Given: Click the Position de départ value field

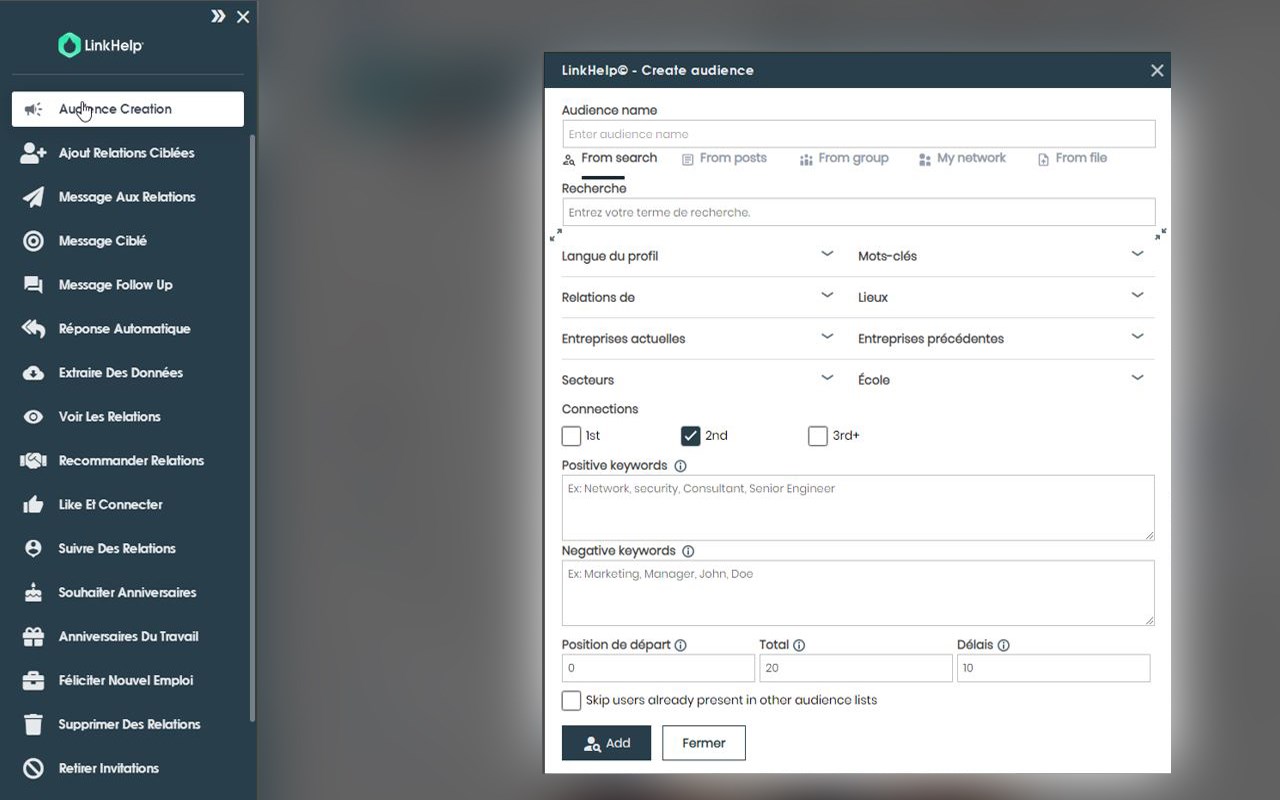Looking at the screenshot, I should [658, 668].
